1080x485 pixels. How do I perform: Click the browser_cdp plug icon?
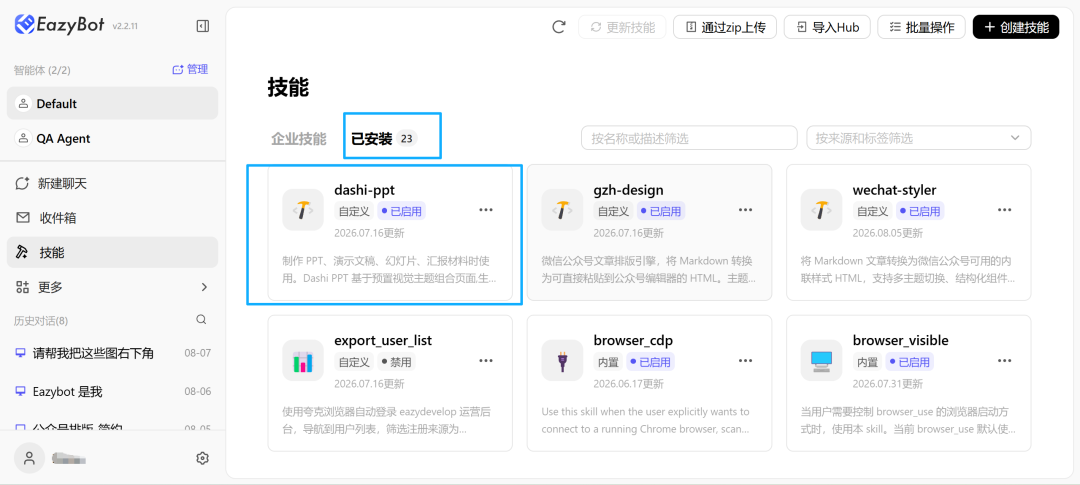(x=562, y=360)
